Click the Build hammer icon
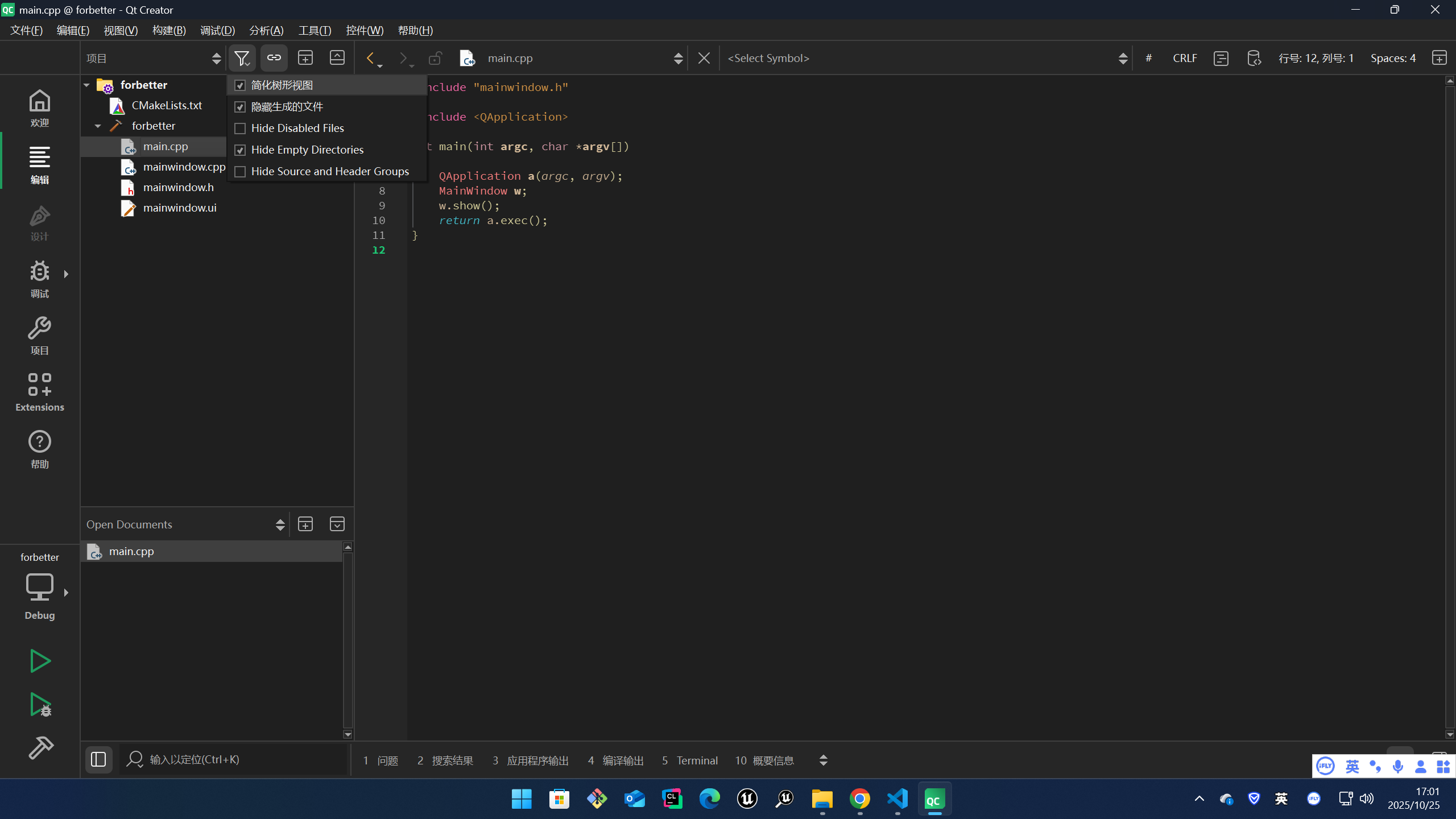 tap(40, 747)
